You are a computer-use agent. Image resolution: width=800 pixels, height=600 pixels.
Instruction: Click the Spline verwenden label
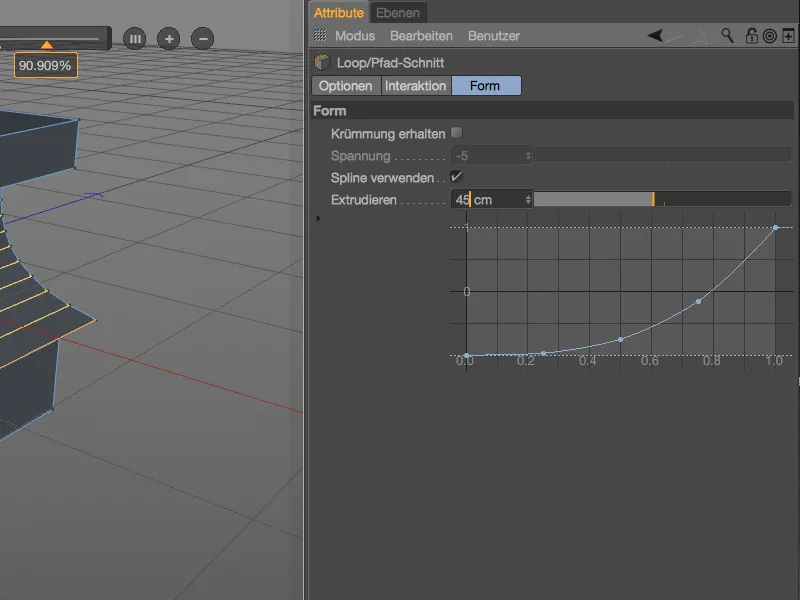coord(382,178)
